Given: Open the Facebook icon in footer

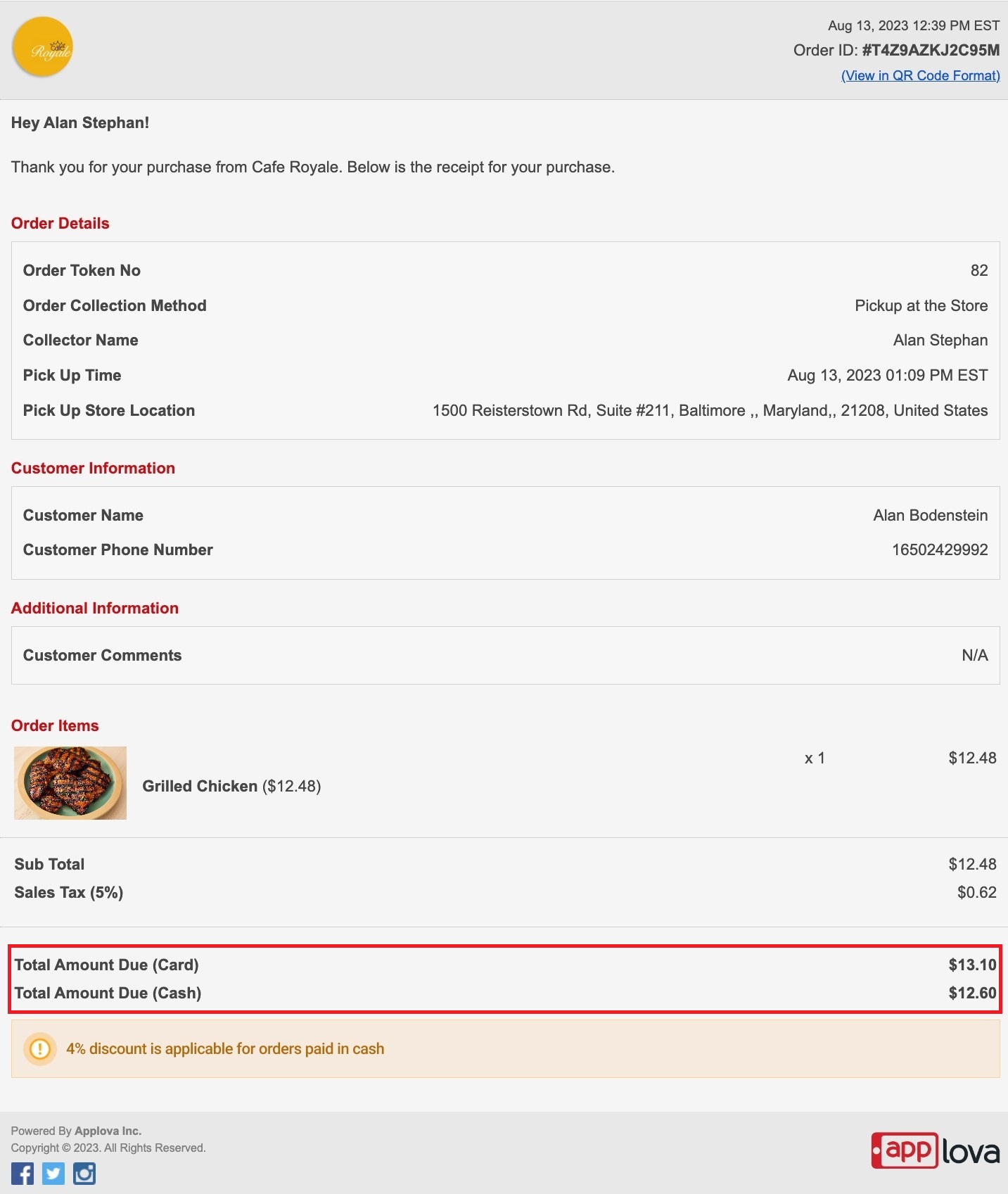Looking at the screenshot, I should click(23, 1174).
